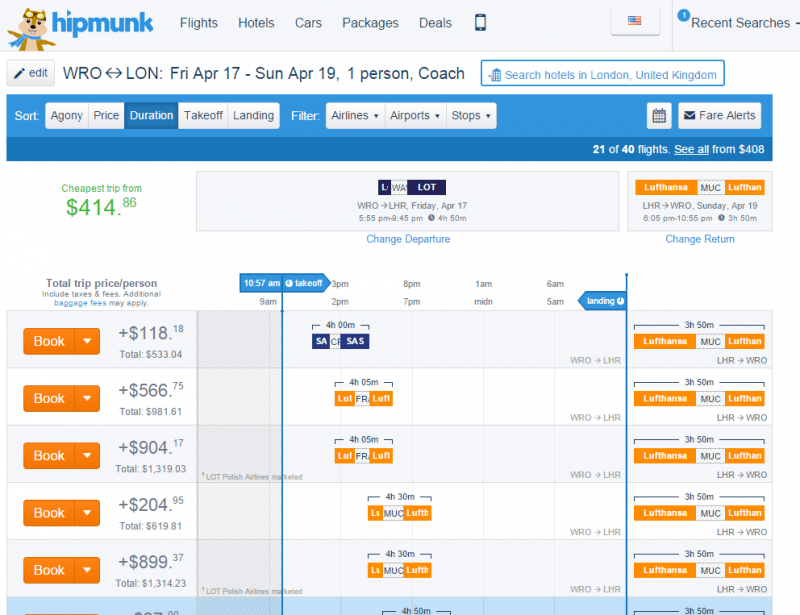Viewport: 800px width, 615px height.
Task: Select the SAS 4h 00m flight bar
Action: tap(340, 341)
